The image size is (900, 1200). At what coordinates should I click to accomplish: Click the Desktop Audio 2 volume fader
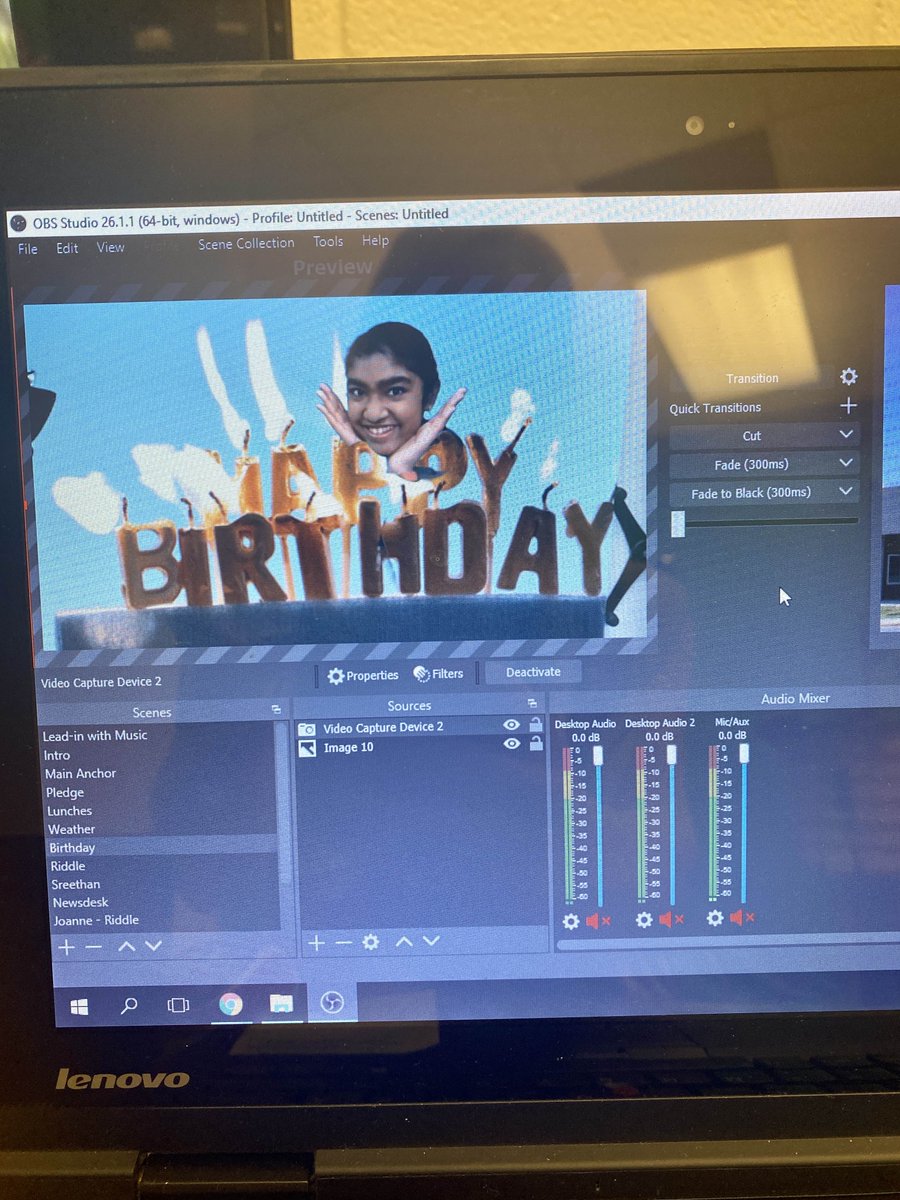[671, 754]
